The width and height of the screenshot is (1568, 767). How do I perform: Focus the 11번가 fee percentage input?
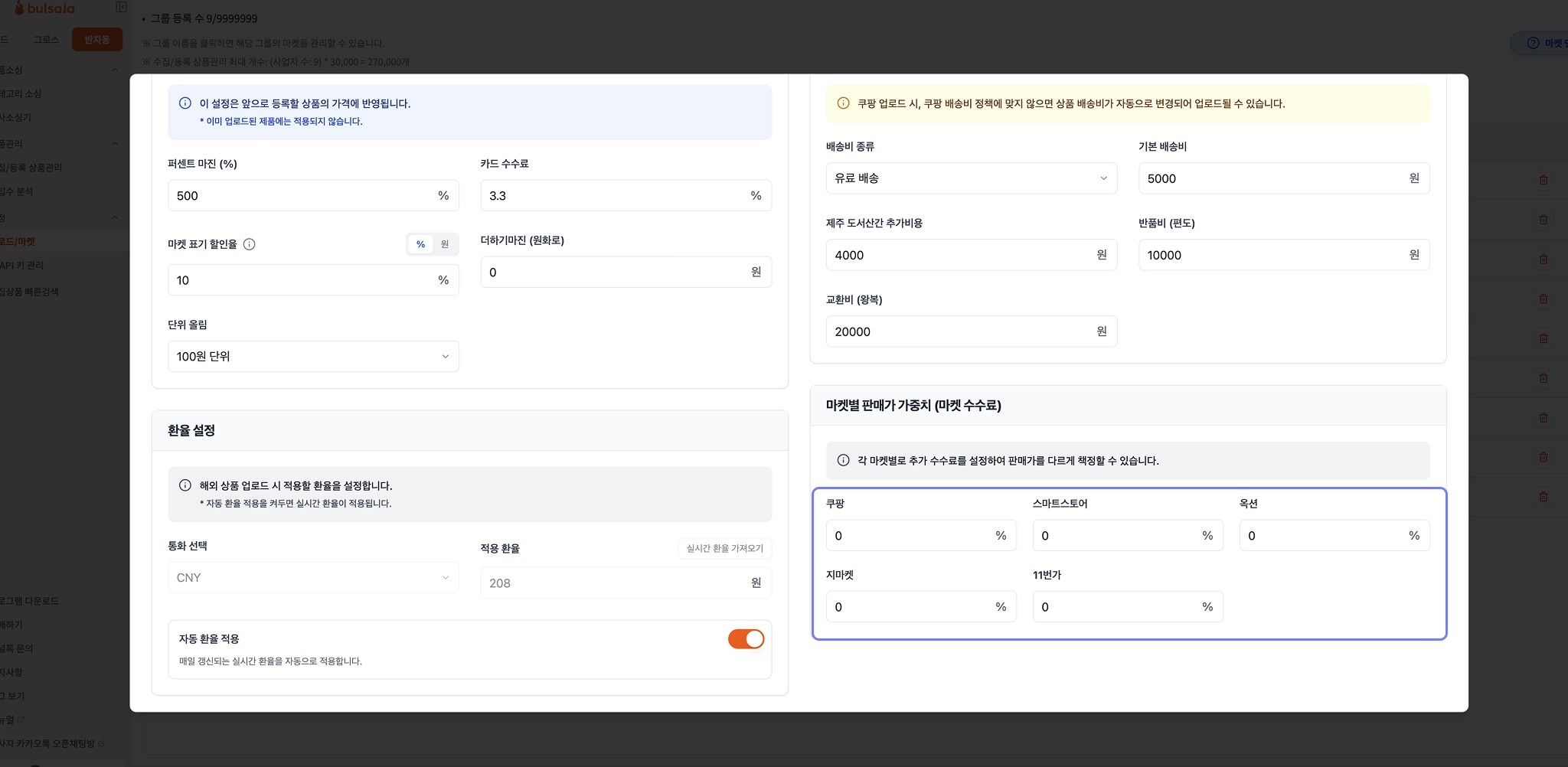coord(1128,607)
